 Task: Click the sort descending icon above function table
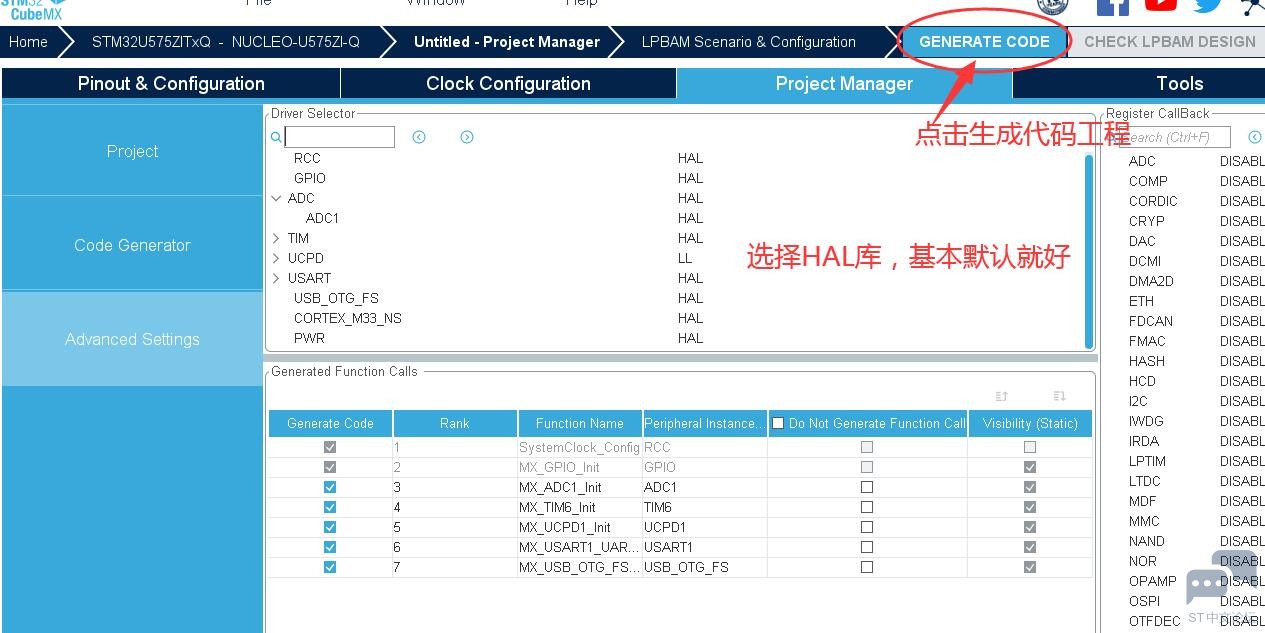(1060, 396)
